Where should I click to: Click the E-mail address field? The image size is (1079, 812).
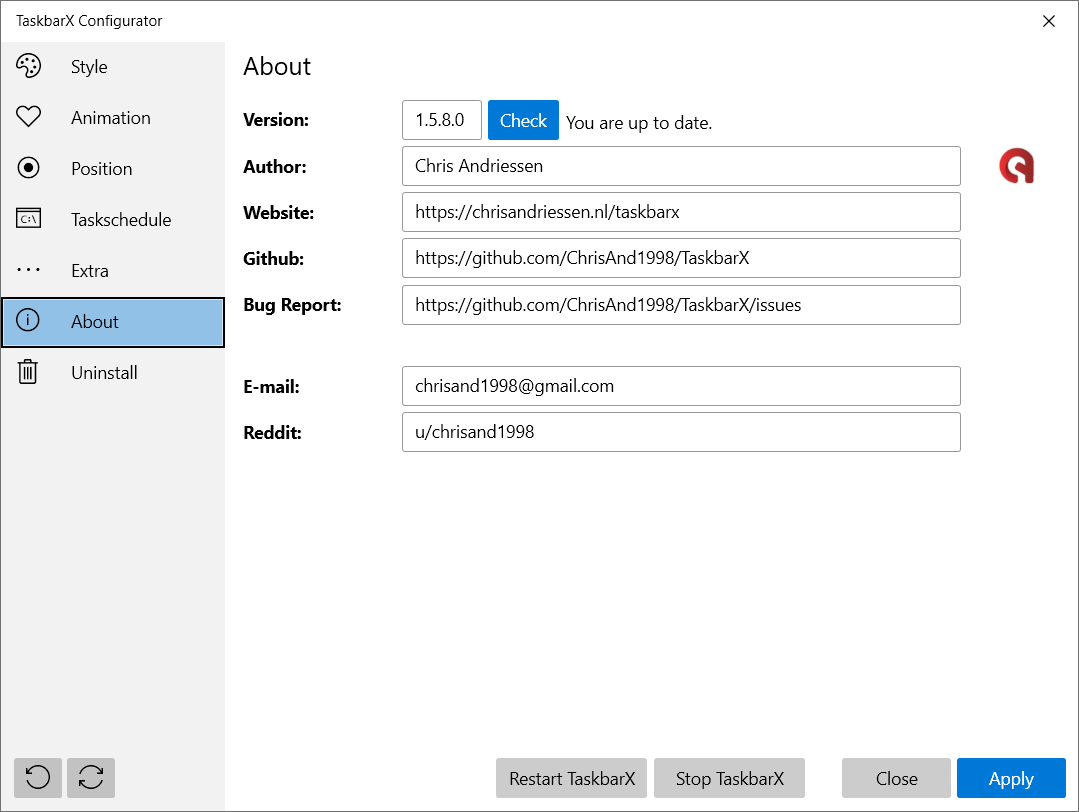(x=681, y=386)
